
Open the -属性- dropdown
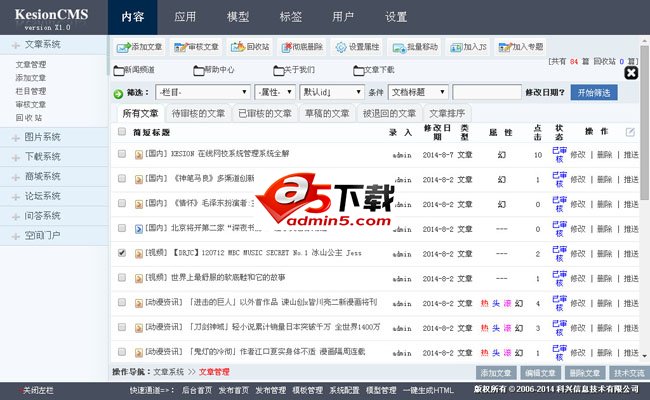pyautogui.click(x=275, y=92)
